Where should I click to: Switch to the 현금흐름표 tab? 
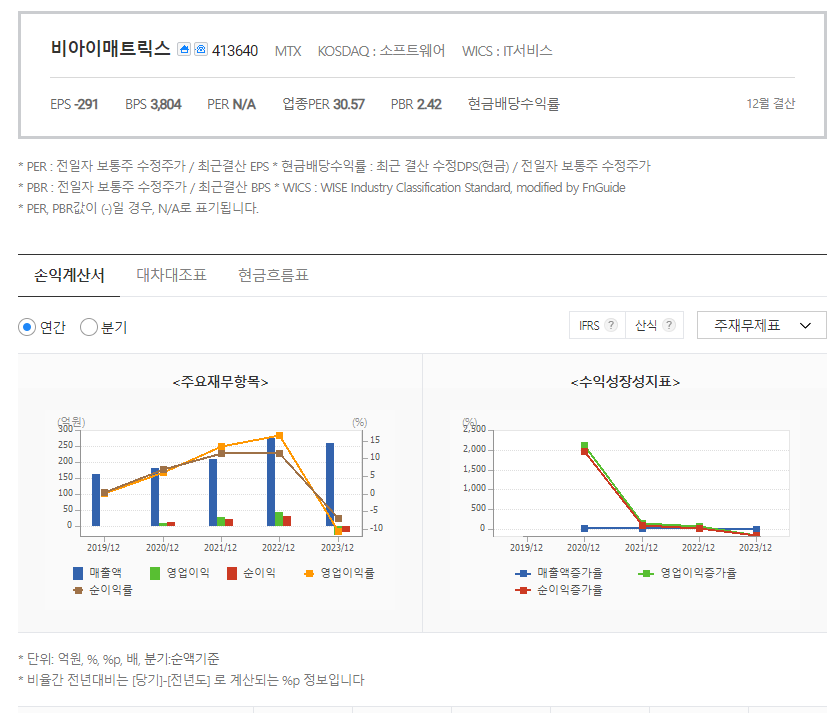click(273, 275)
